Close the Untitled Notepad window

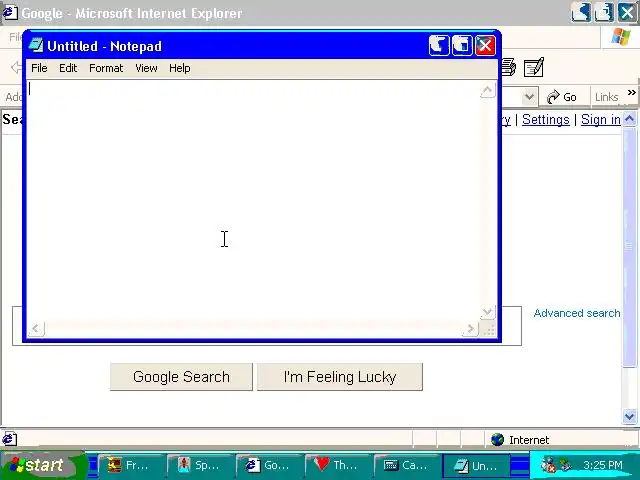click(x=485, y=45)
